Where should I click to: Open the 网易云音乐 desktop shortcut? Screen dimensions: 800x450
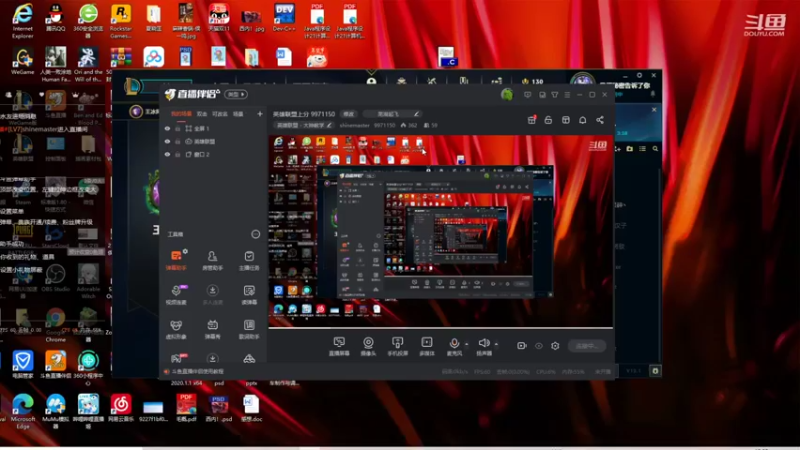121,408
